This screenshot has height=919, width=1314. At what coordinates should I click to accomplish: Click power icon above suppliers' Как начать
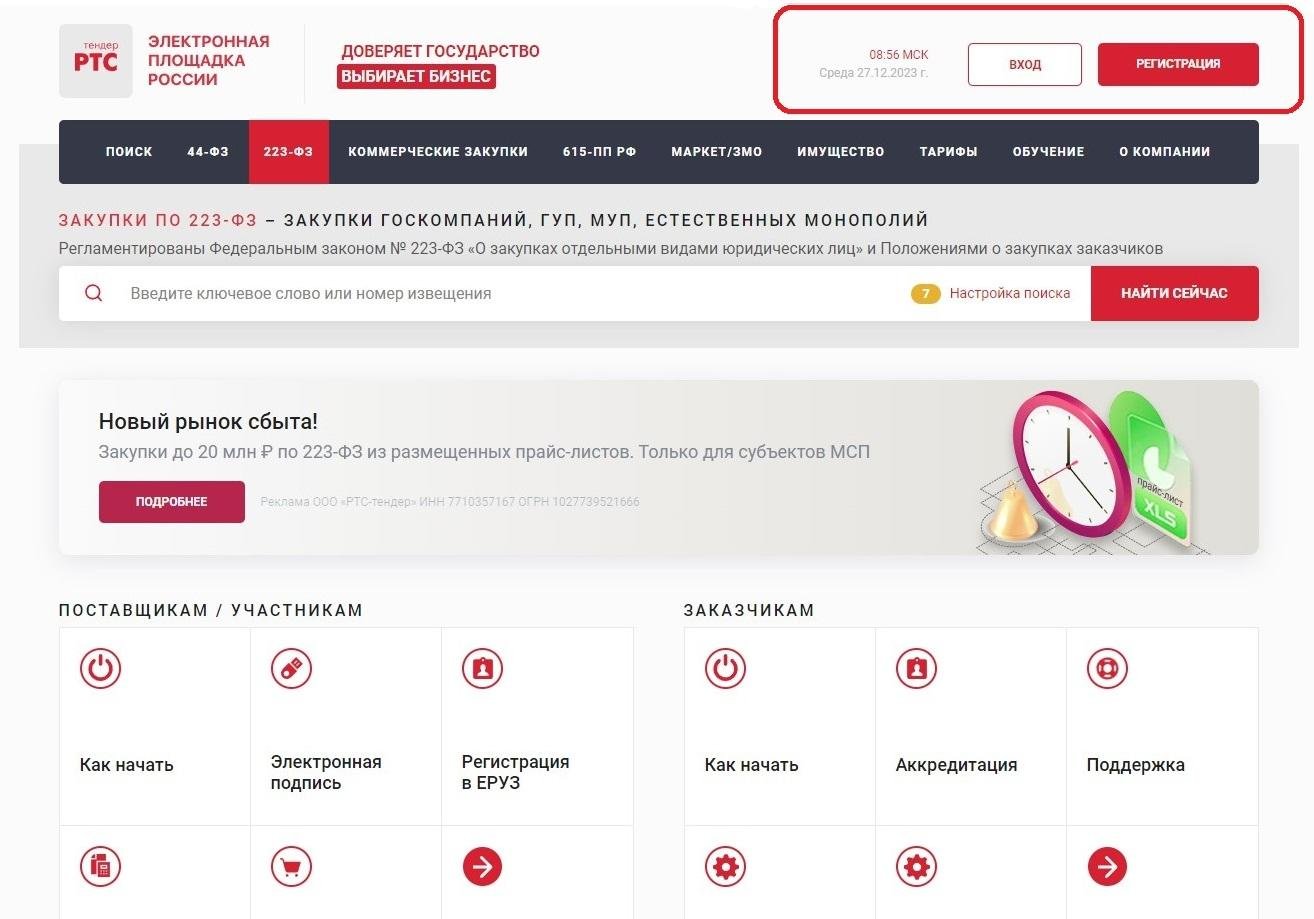coord(100,668)
